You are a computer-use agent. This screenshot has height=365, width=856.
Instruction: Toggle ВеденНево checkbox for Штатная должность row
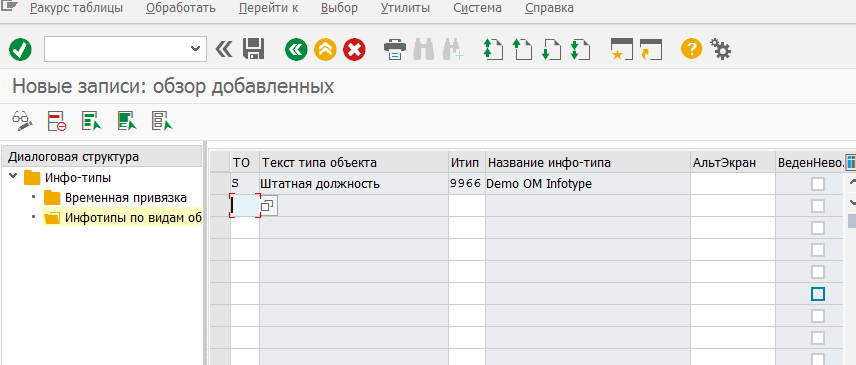click(817, 184)
